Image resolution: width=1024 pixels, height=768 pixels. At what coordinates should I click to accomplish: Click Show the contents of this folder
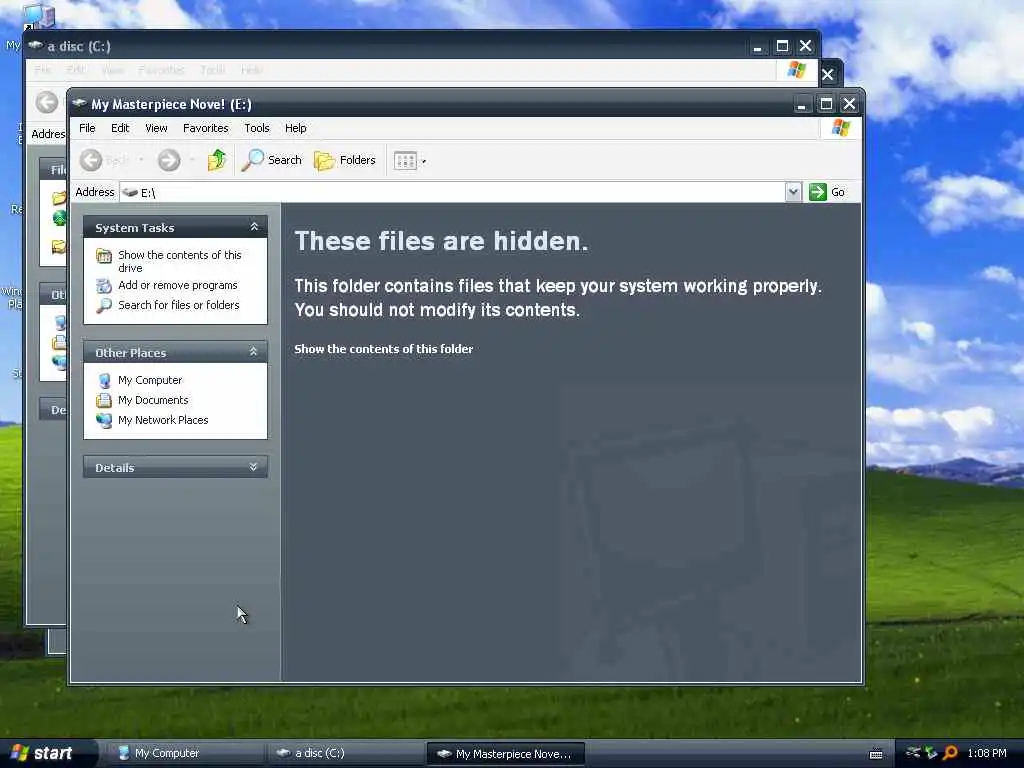383,349
